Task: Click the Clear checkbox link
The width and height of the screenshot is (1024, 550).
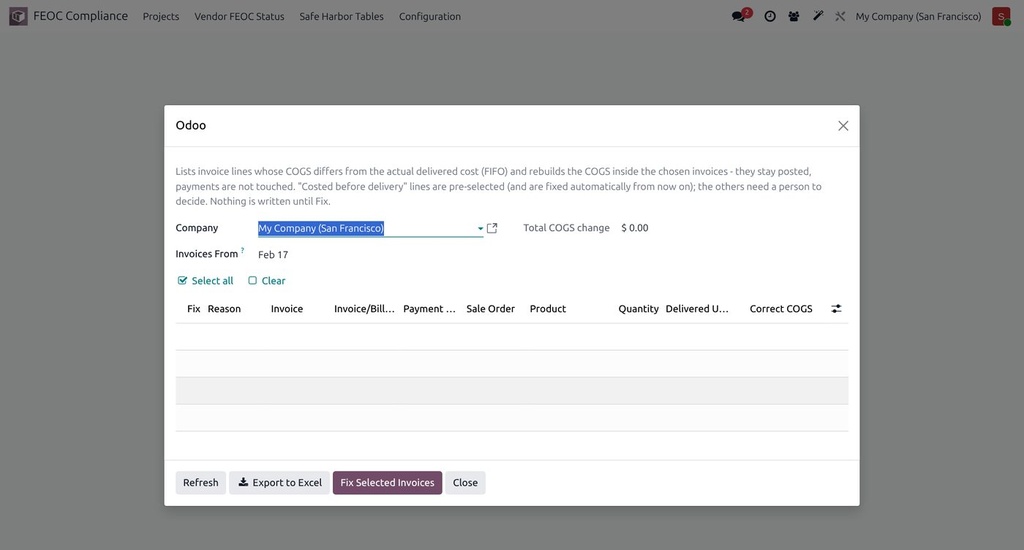Action: pyautogui.click(x=266, y=280)
